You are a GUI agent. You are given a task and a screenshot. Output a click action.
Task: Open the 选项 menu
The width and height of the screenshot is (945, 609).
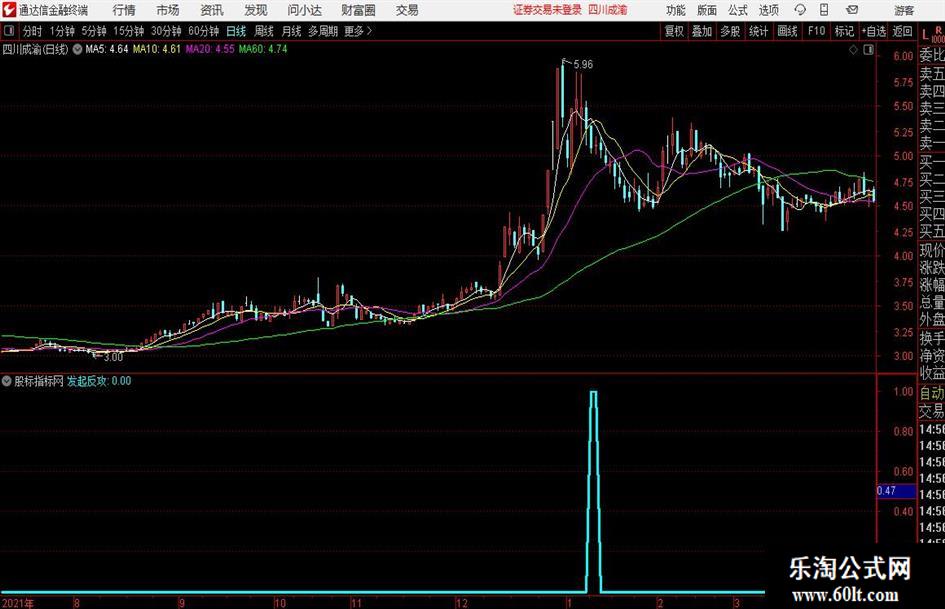pyautogui.click(x=768, y=10)
